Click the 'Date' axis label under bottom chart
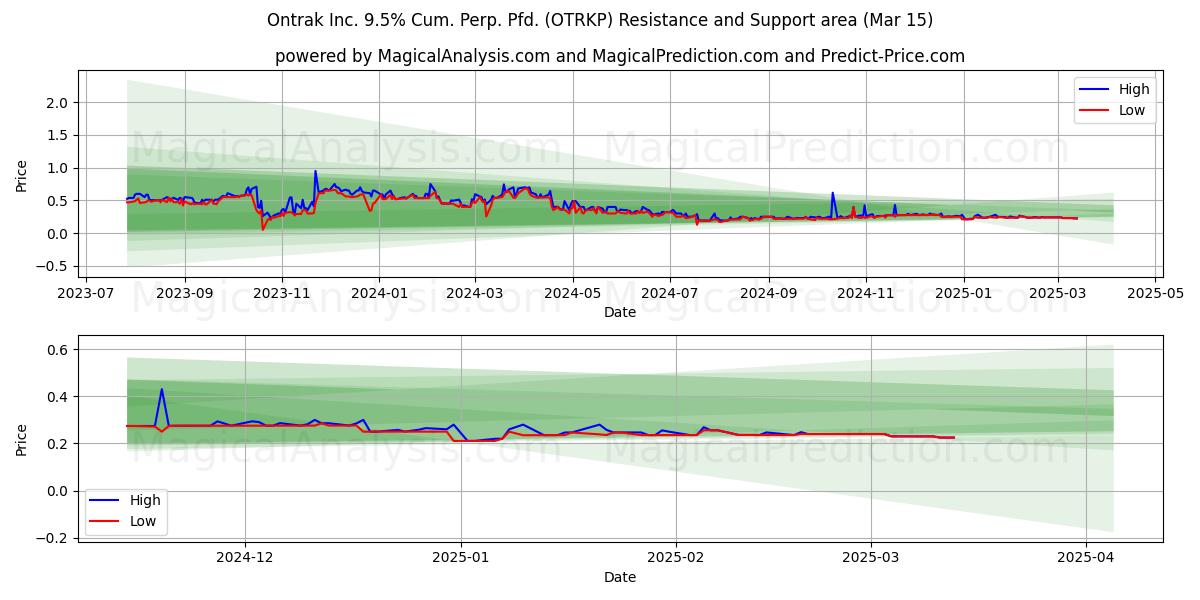The height and width of the screenshot is (600, 1200). (620, 577)
